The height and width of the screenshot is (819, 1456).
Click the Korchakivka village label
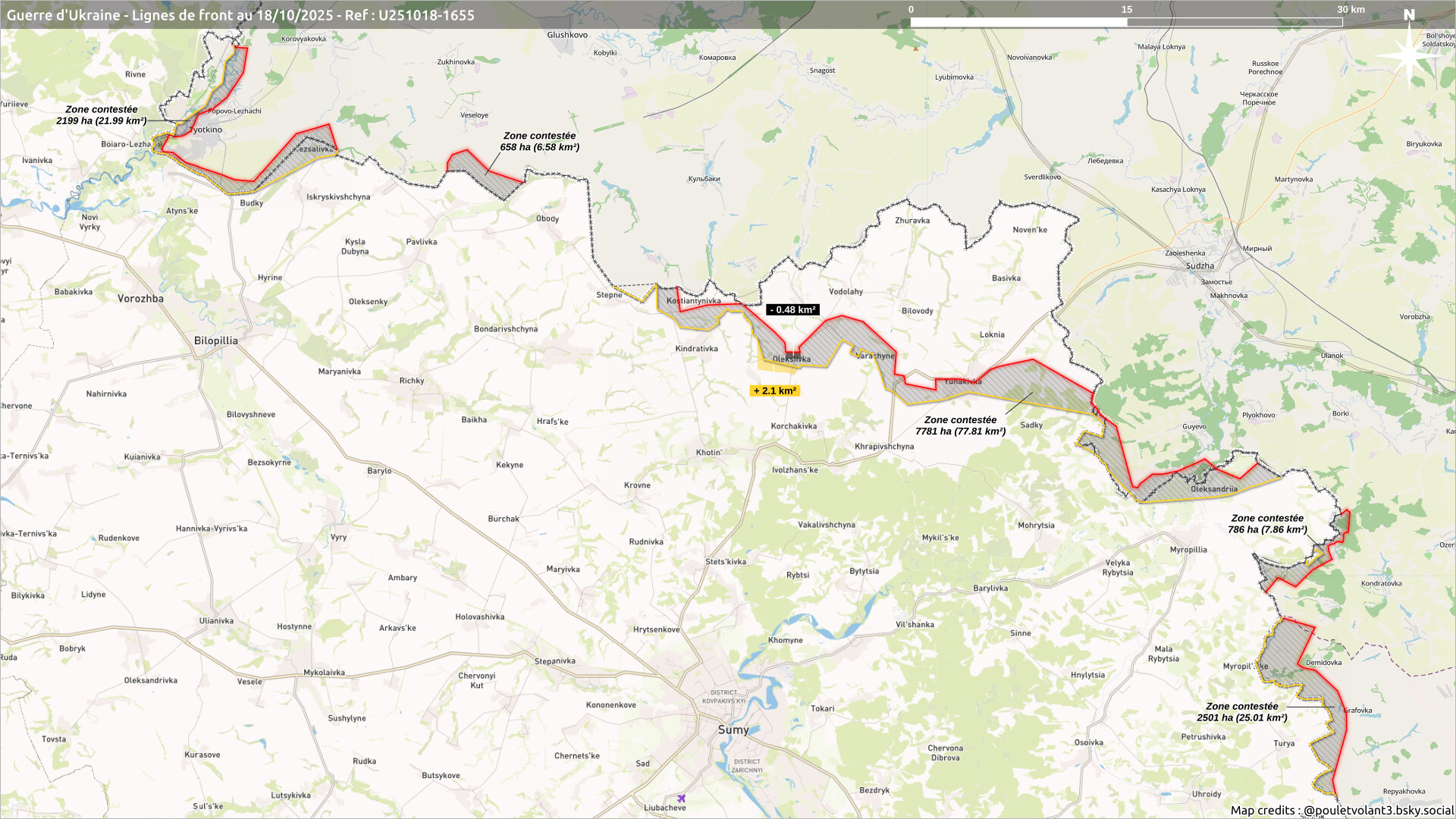click(793, 426)
